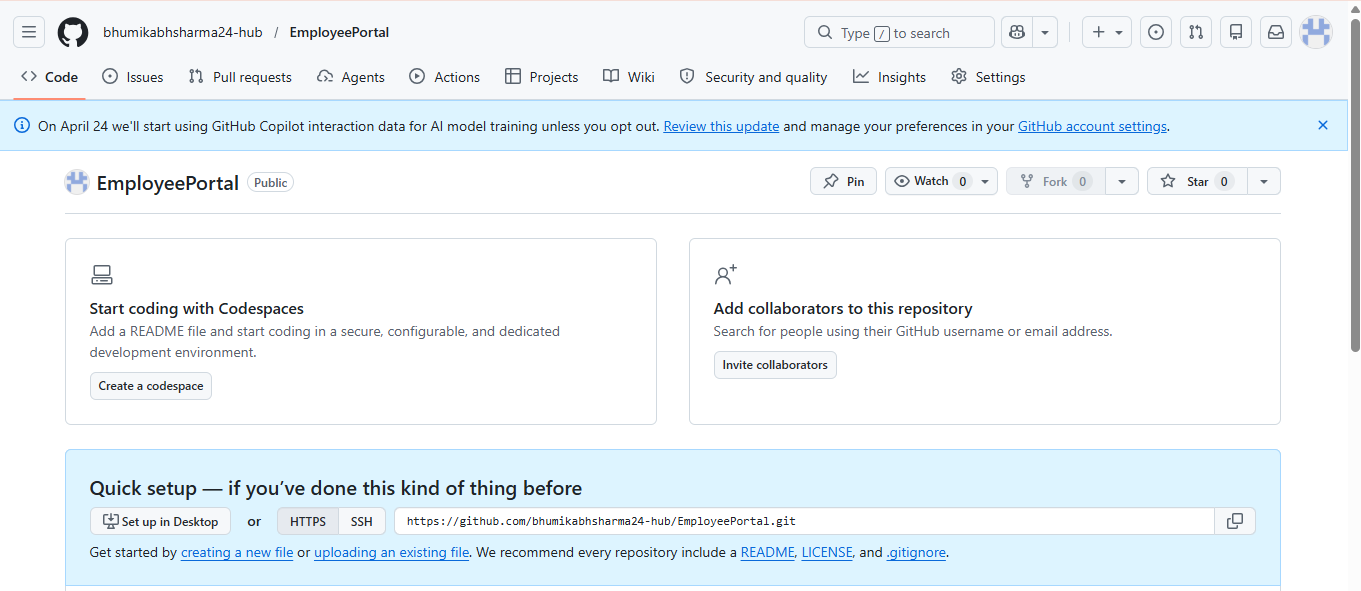Dismiss the Copilot data banner

1323,125
